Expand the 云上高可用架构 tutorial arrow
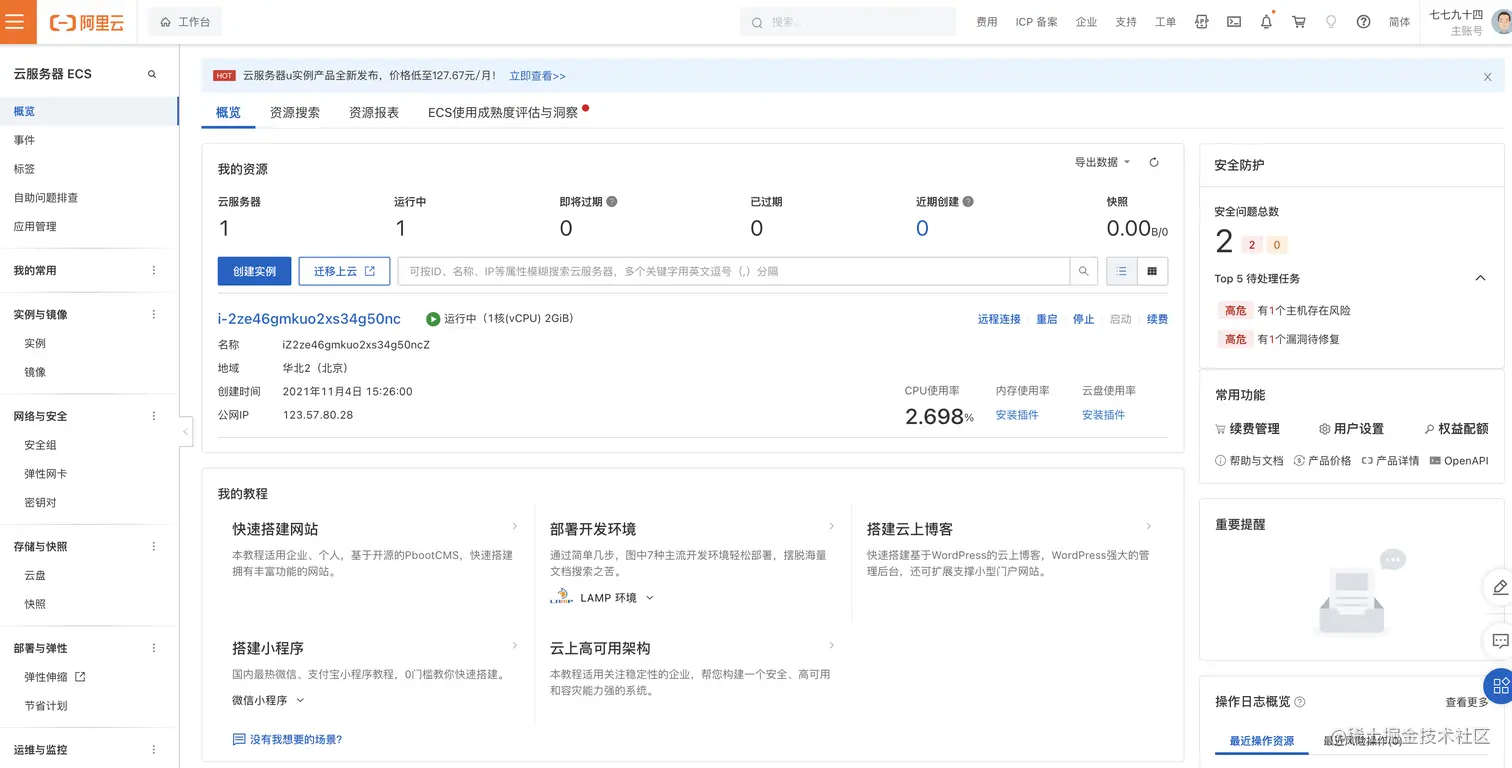This screenshot has height=768, width=1512. click(832, 646)
